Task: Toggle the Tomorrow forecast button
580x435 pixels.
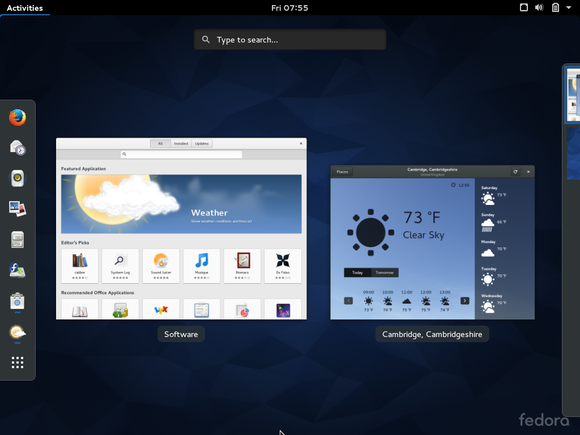Action: (384, 273)
